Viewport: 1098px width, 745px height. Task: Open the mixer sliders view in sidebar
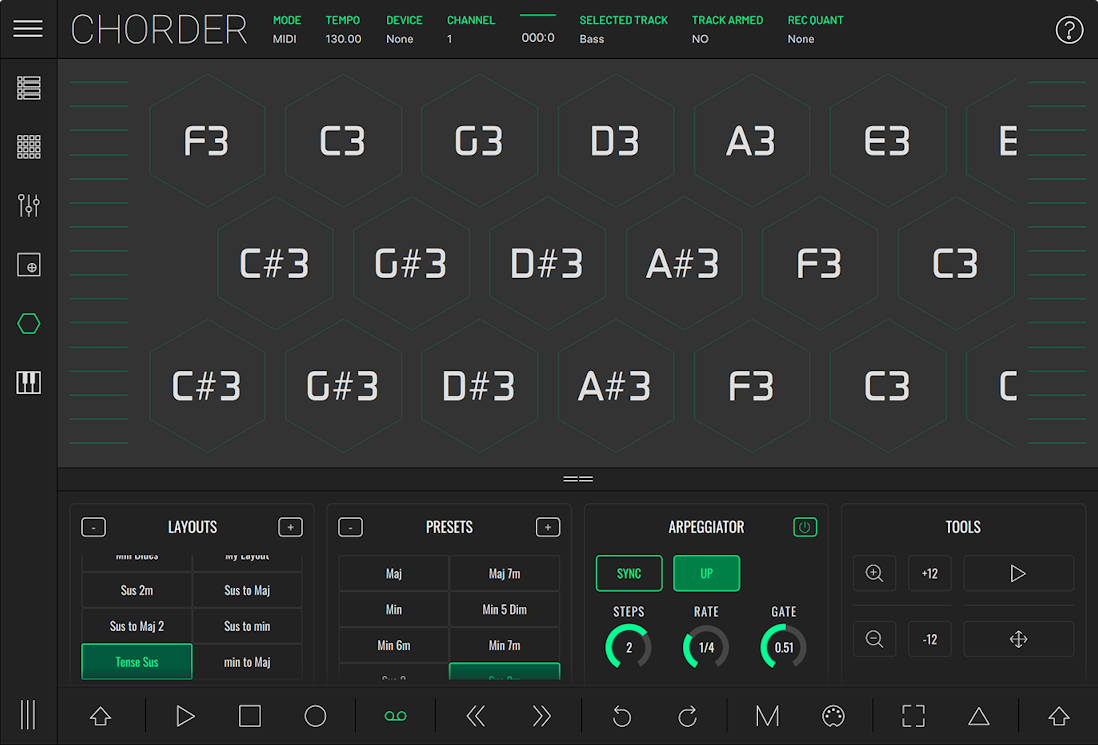click(29, 206)
